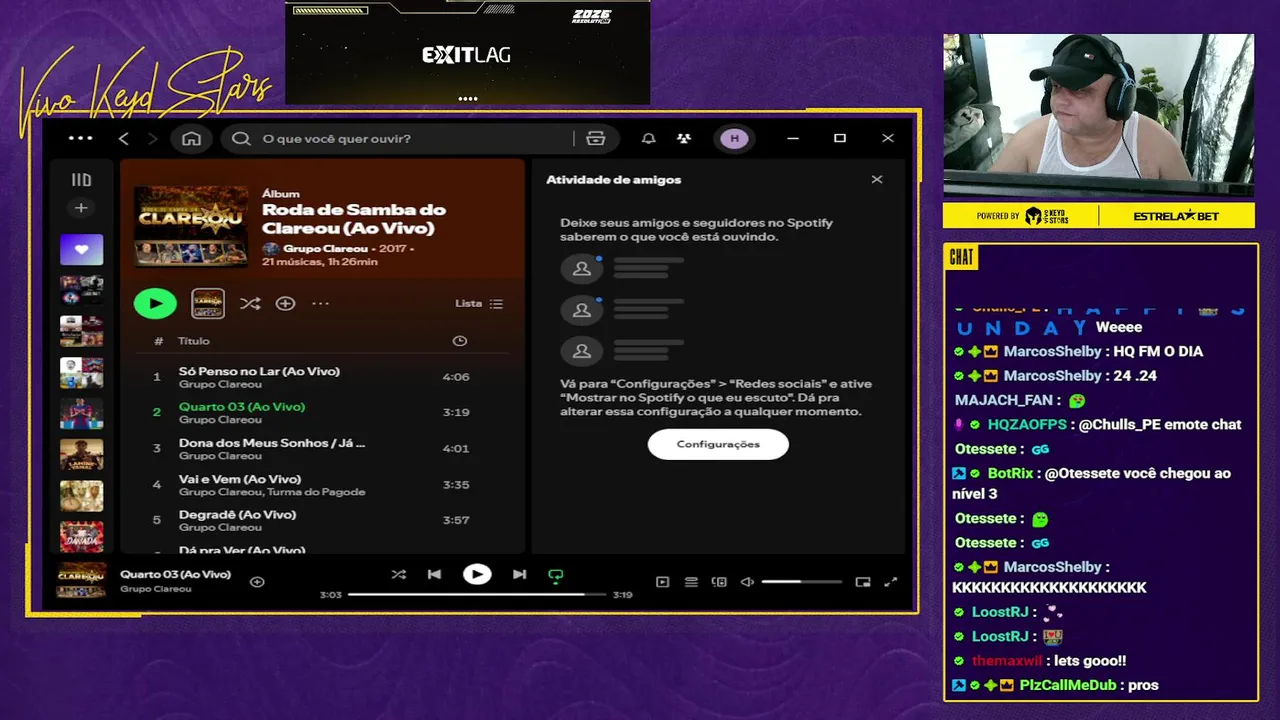Toggle album shuffle next to the play button
Viewport: 1280px width, 720px height.
click(x=250, y=303)
